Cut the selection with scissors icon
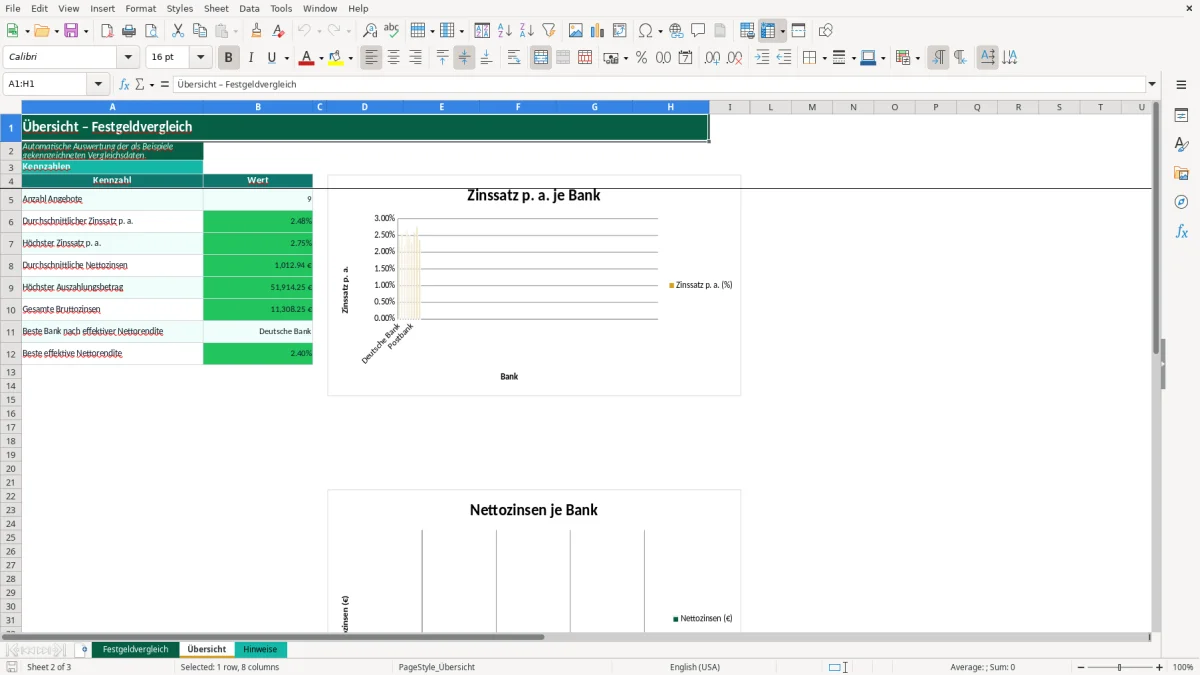This screenshot has height=675, width=1200. click(178, 31)
